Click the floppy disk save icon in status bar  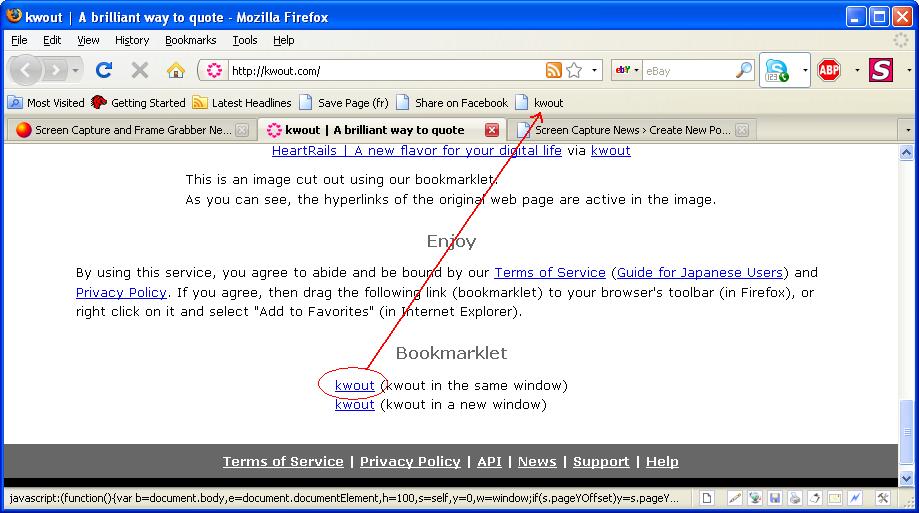[775, 498]
